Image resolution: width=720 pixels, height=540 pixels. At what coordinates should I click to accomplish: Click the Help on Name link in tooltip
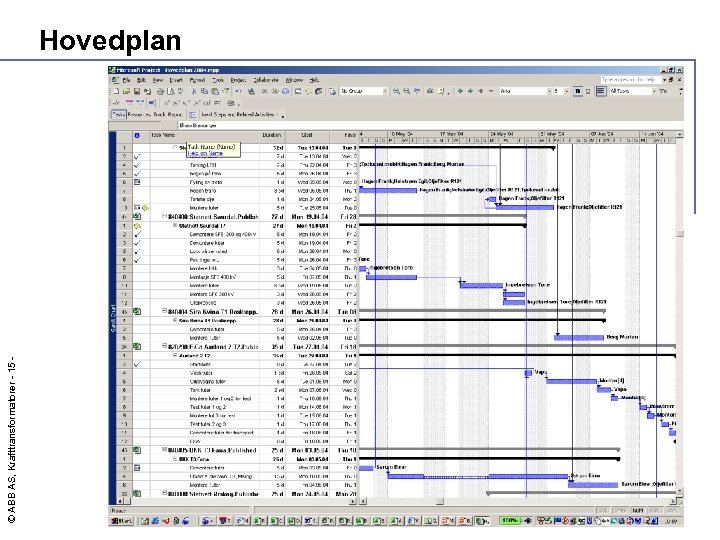pyautogui.click(x=206, y=153)
